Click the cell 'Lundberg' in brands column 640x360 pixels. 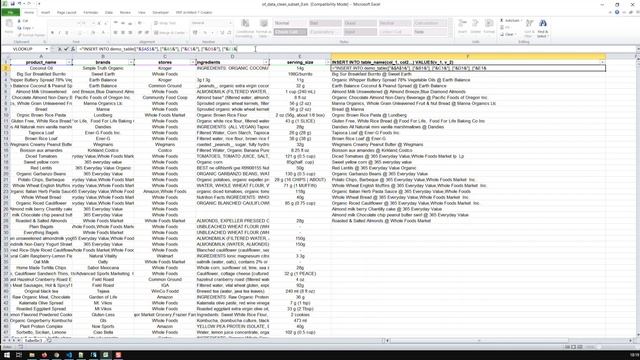coord(103,115)
